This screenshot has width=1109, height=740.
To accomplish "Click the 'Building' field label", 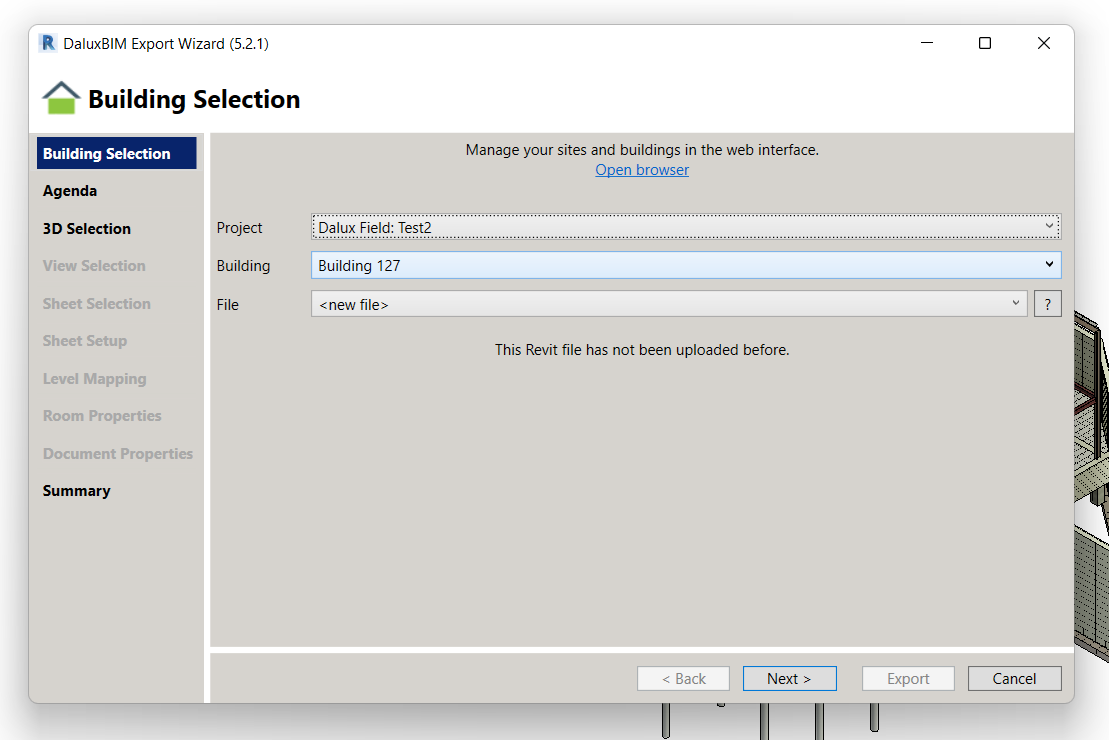I will [243, 266].
